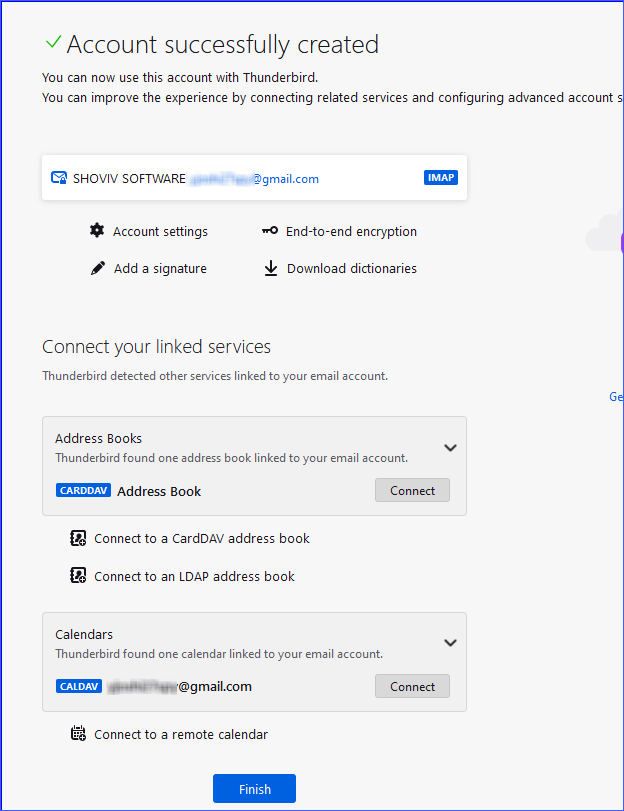The image size is (624, 811).
Task: Connect the CalDAV gmail calendar
Action: click(412, 686)
